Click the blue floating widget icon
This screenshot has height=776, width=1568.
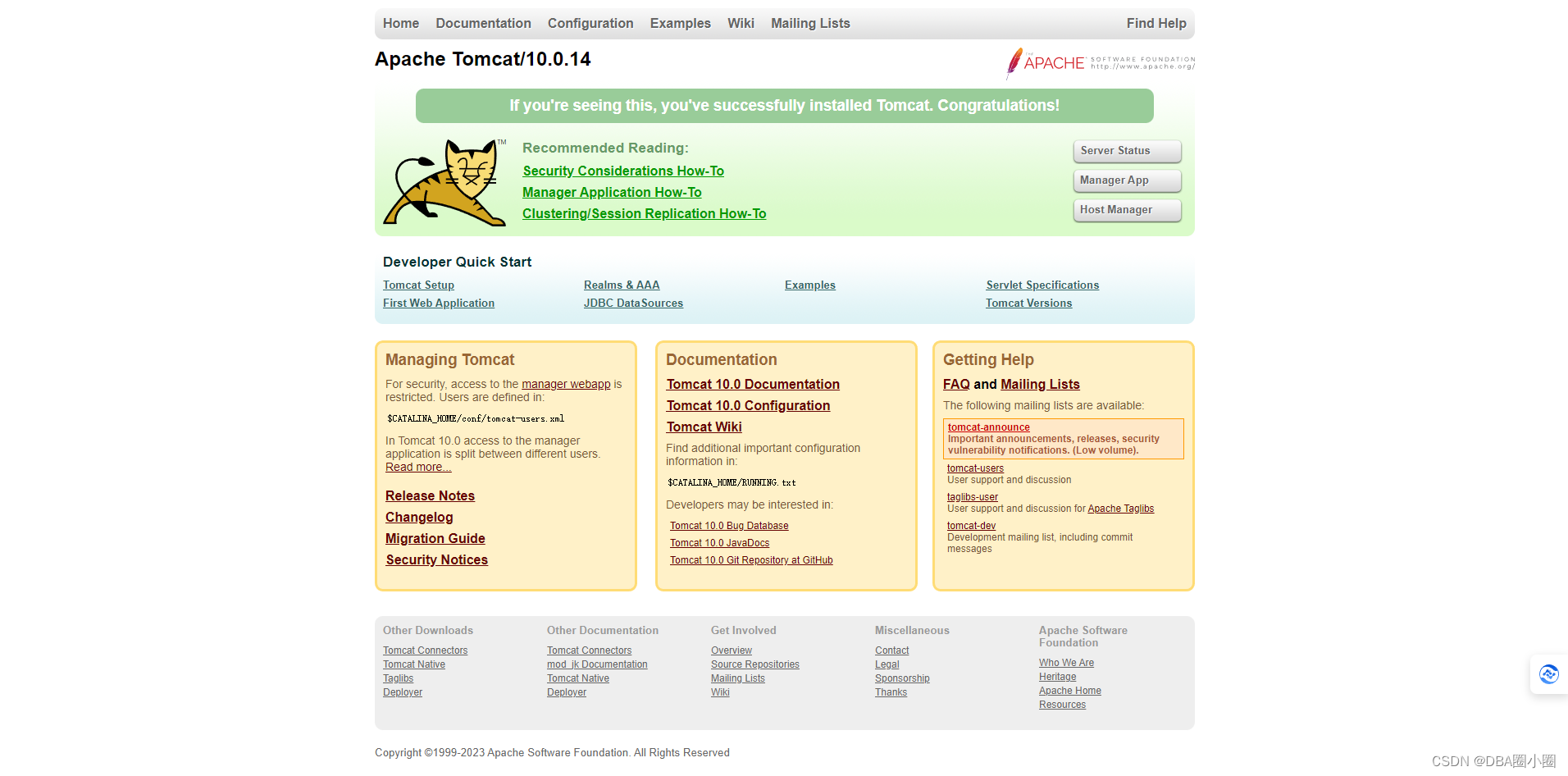tap(1548, 674)
